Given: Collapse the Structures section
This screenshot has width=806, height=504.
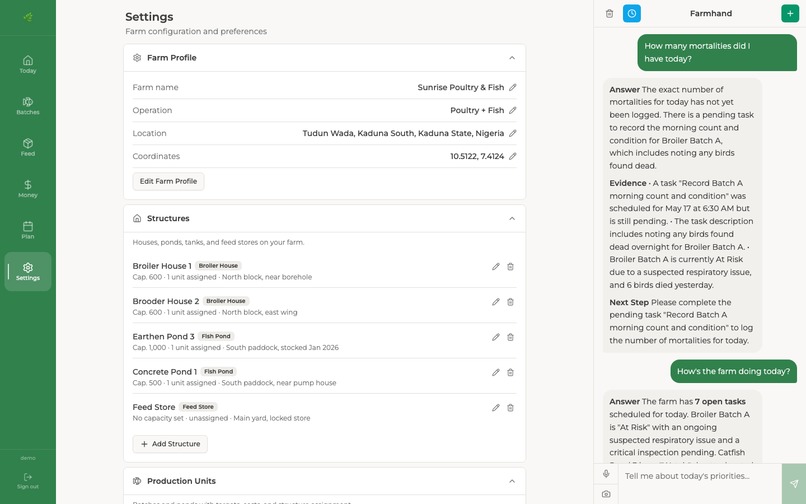Looking at the screenshot, I should 512,219.
